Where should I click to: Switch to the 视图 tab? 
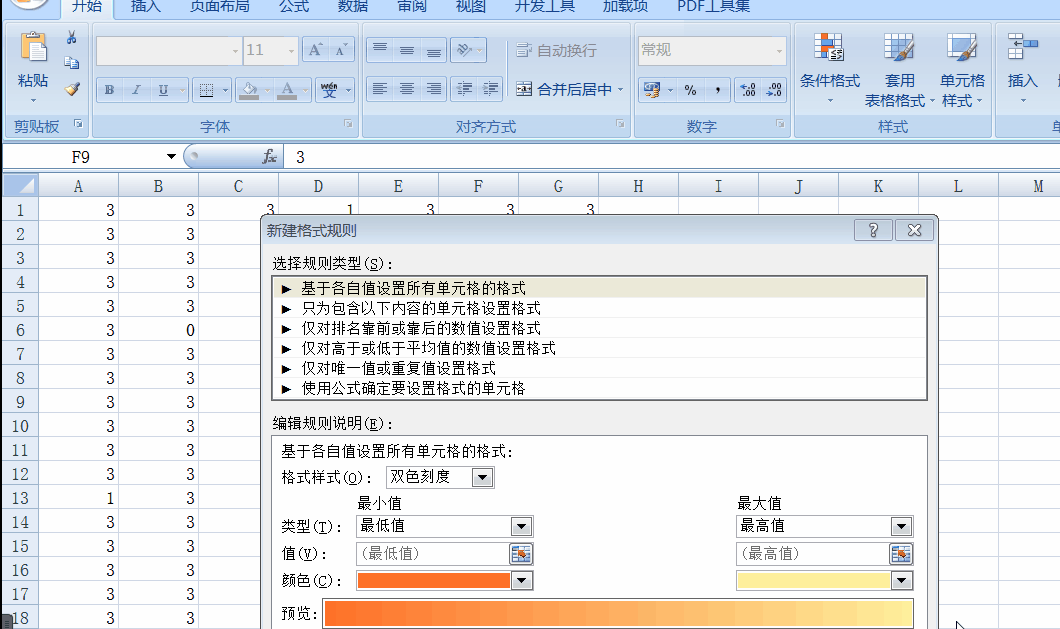[x=471, y=7]
